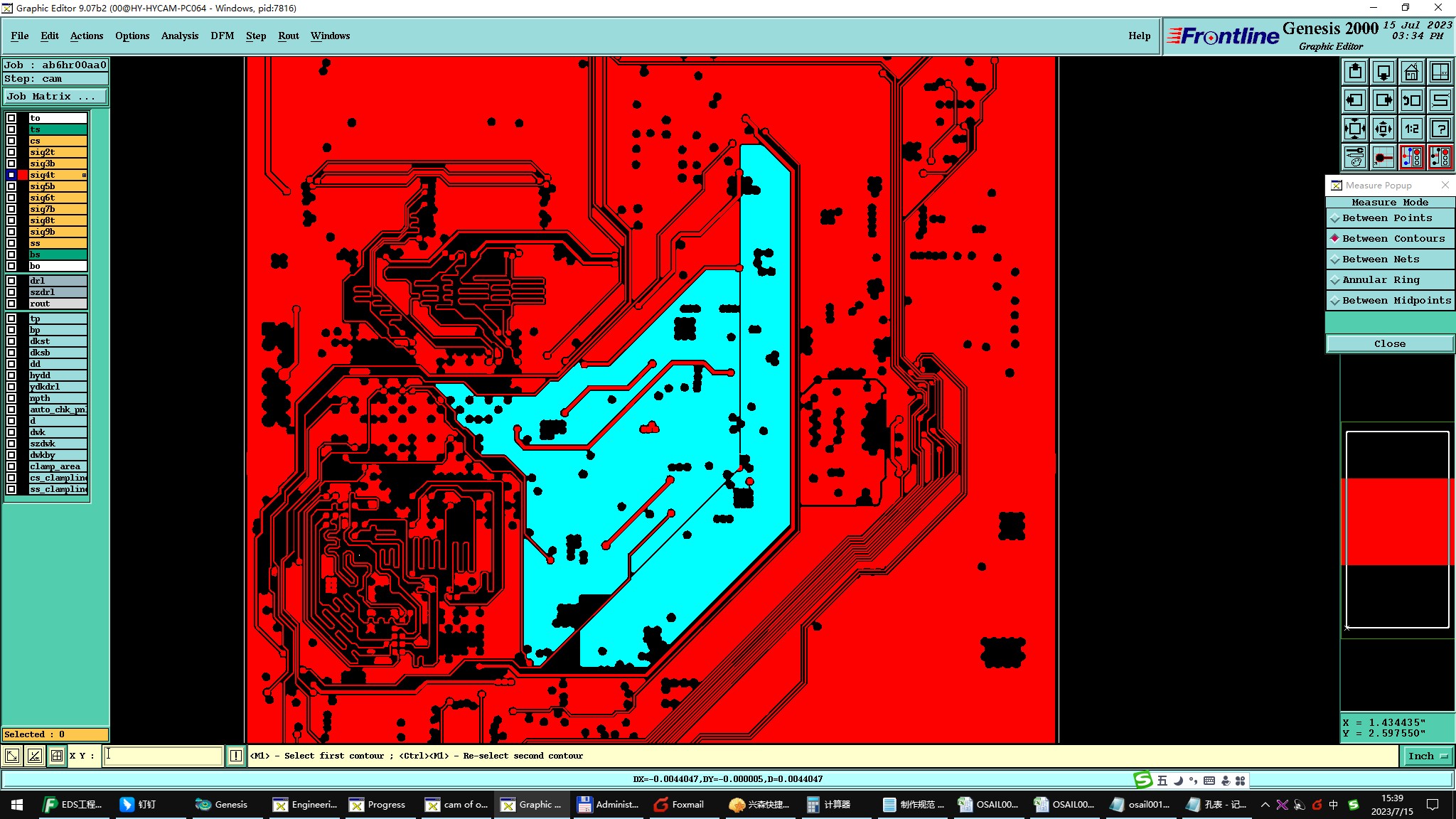Click the X Y coordinate input field
The width and height of the screenshot is (1456, 819).
[164, 756]
